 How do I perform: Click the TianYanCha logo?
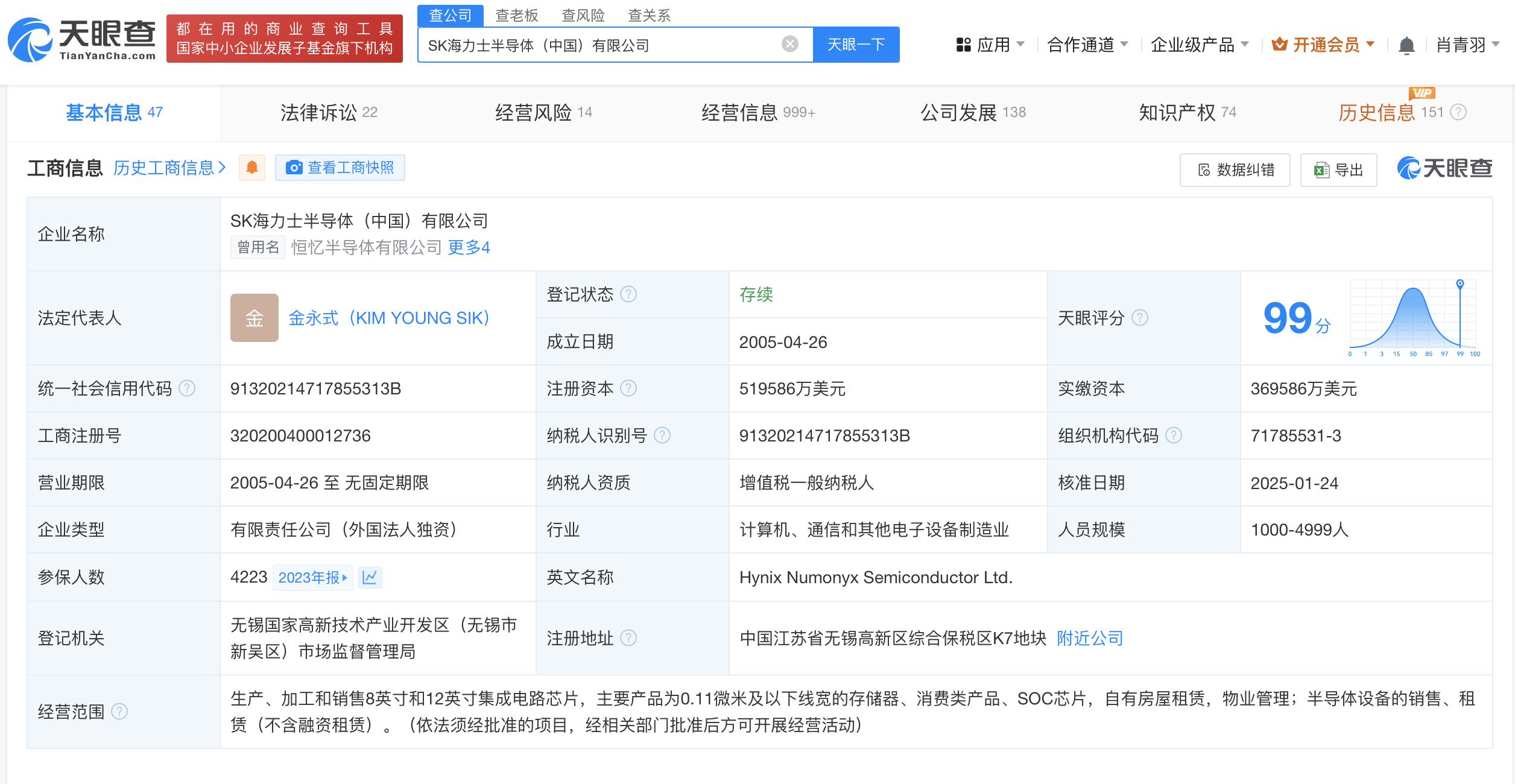click(x=81, y=40)
